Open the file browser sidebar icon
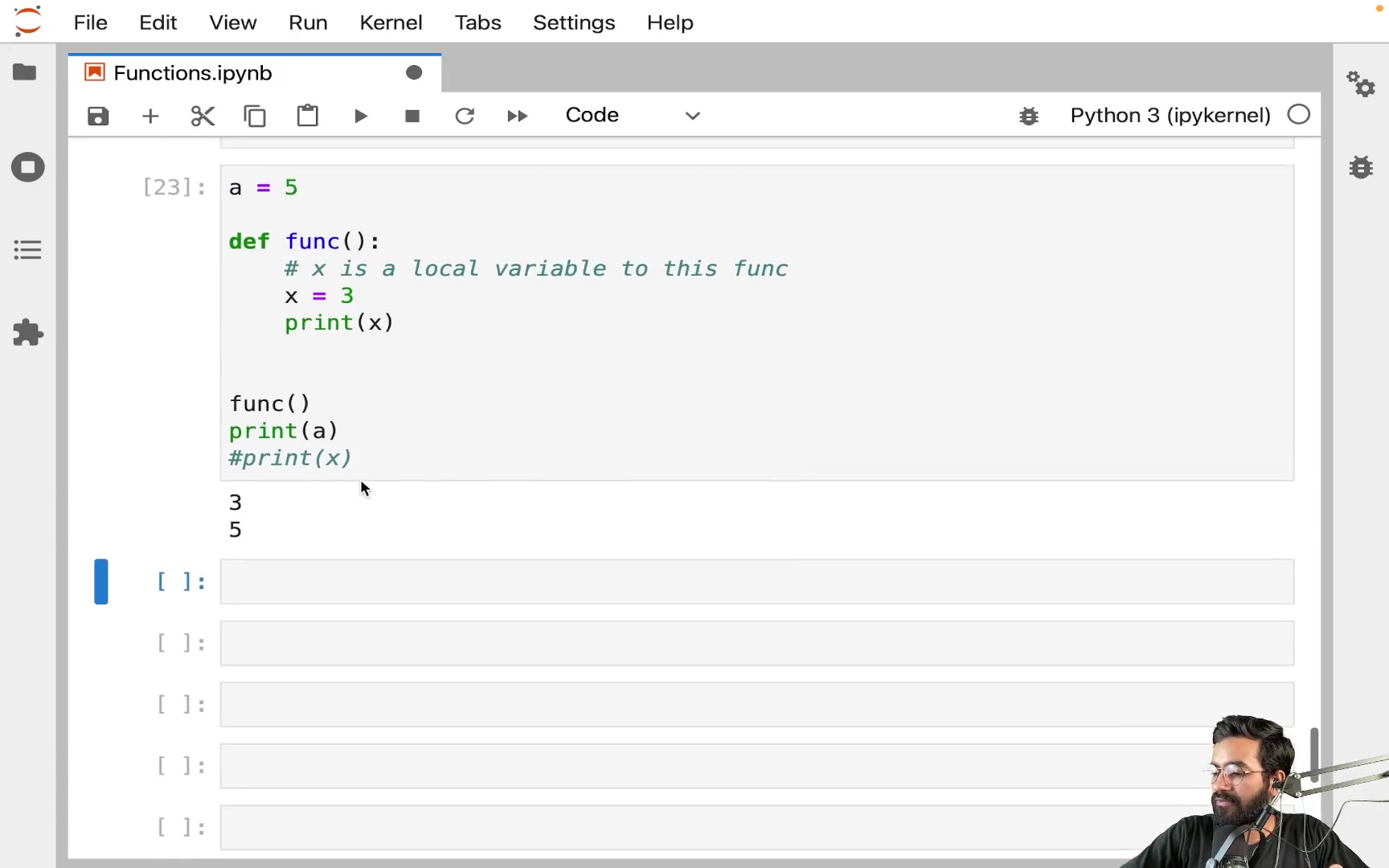Image resolution: width=1389 pixels, height=868 pixels. [x=25, y=72]
